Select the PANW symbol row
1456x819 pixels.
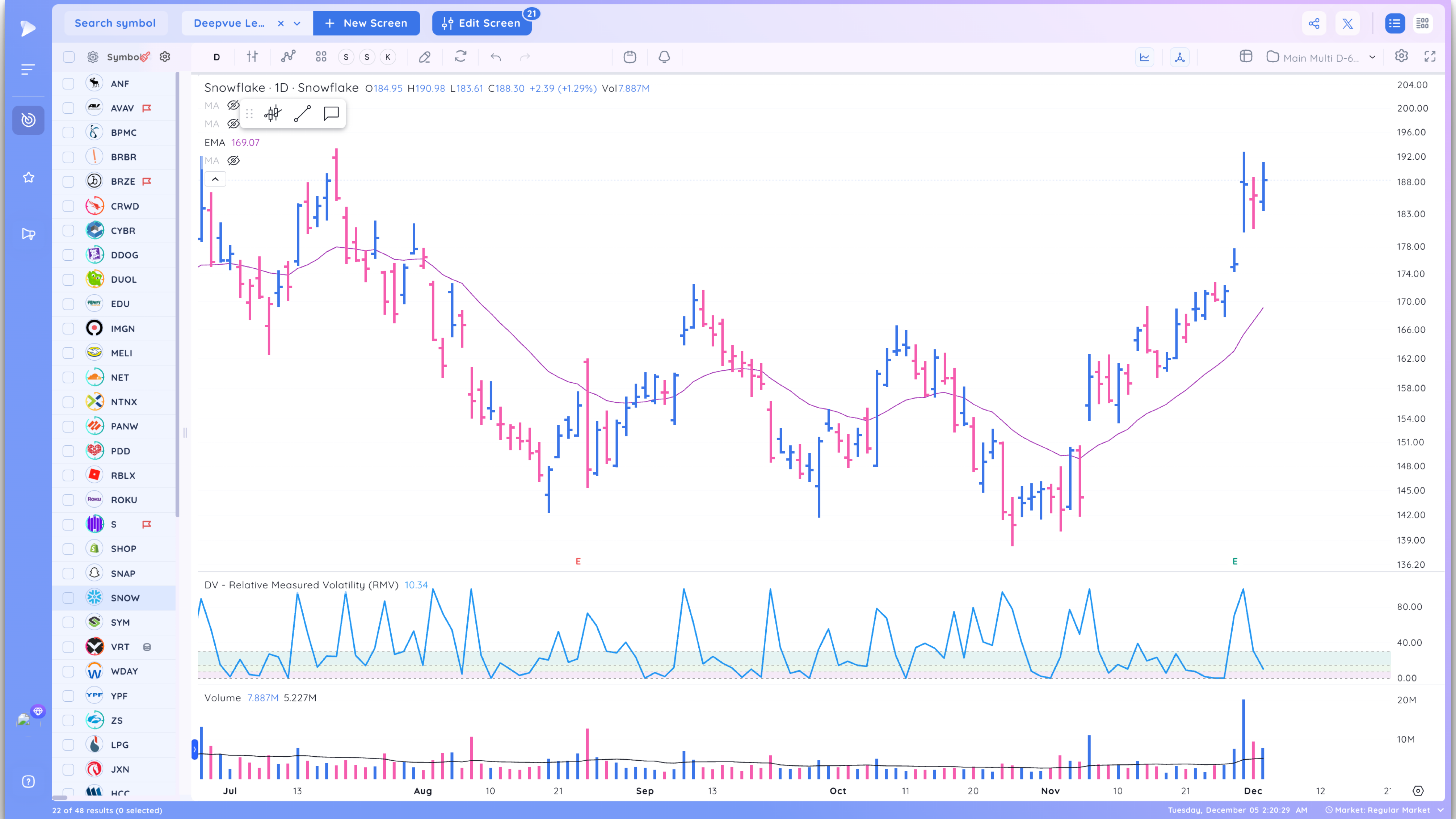pyautogui.click(x=114, y=426)
